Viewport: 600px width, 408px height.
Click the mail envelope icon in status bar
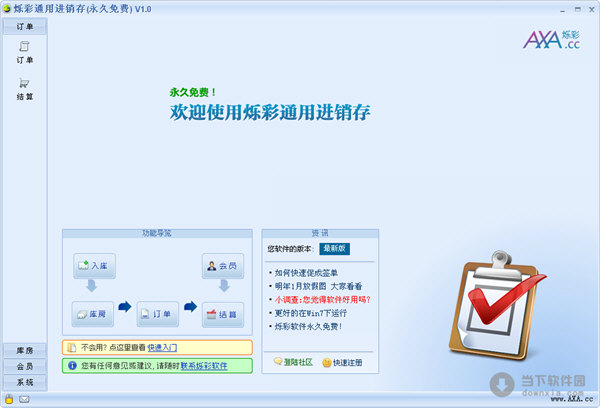click(24, 400)
